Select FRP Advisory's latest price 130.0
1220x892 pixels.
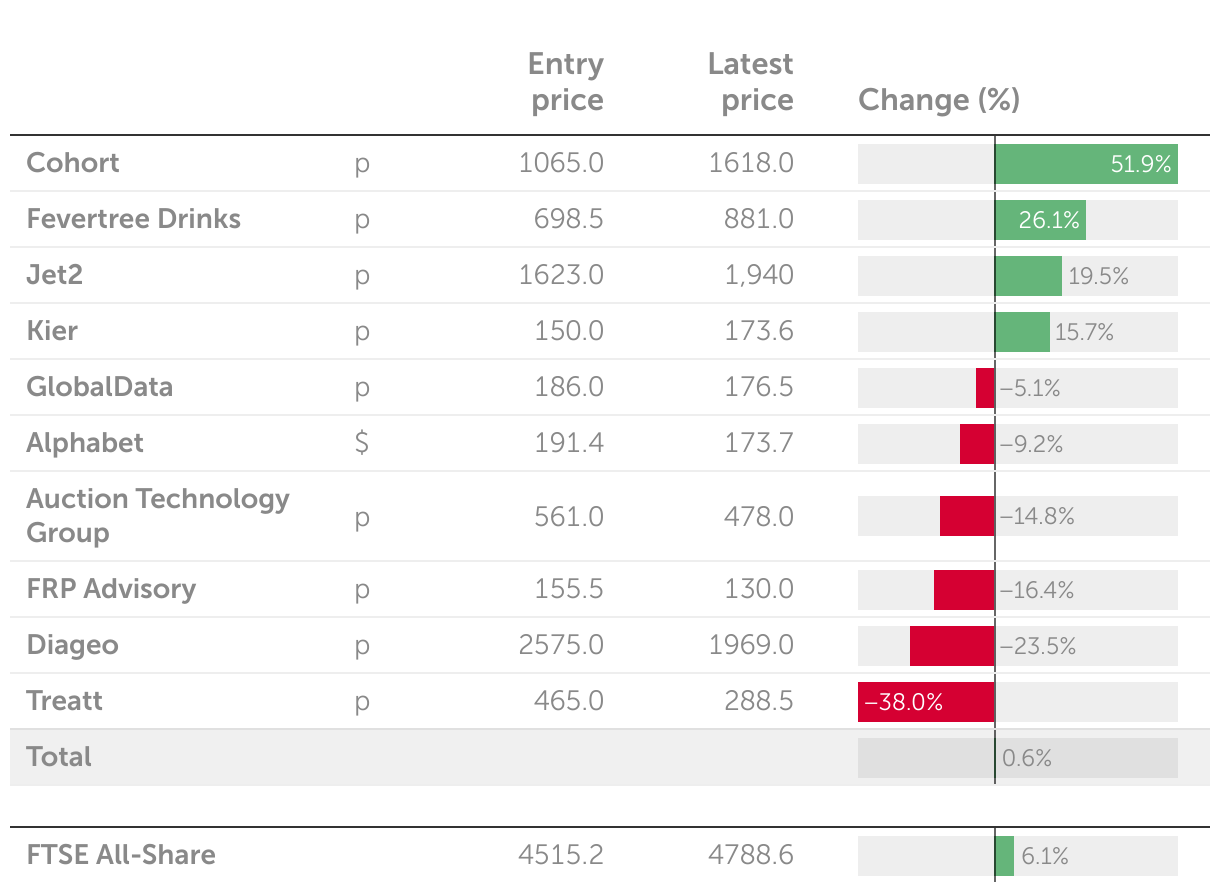(759, 589)
